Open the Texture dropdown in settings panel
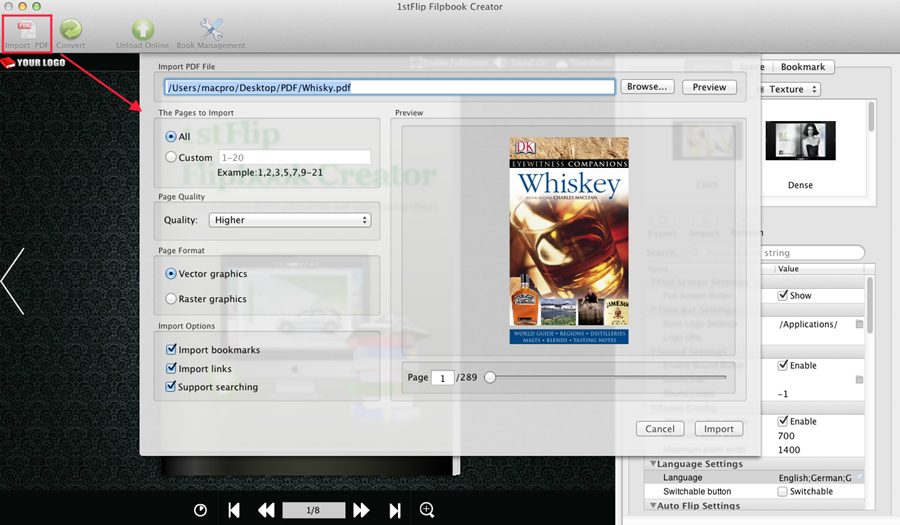 (x=791, y=89)
